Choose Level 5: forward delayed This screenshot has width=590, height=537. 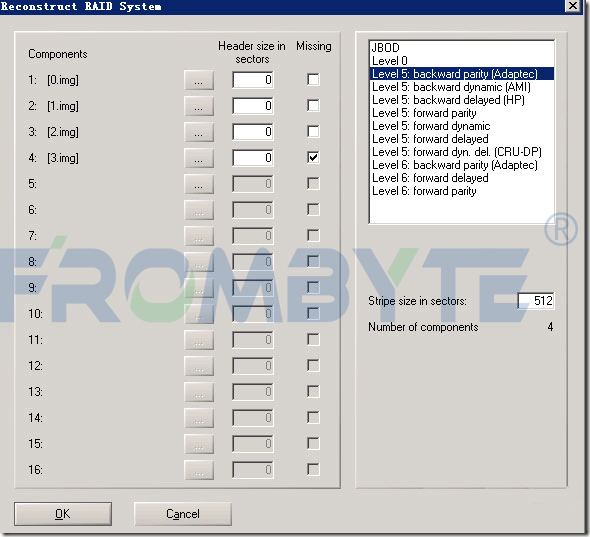pos(461,139)
